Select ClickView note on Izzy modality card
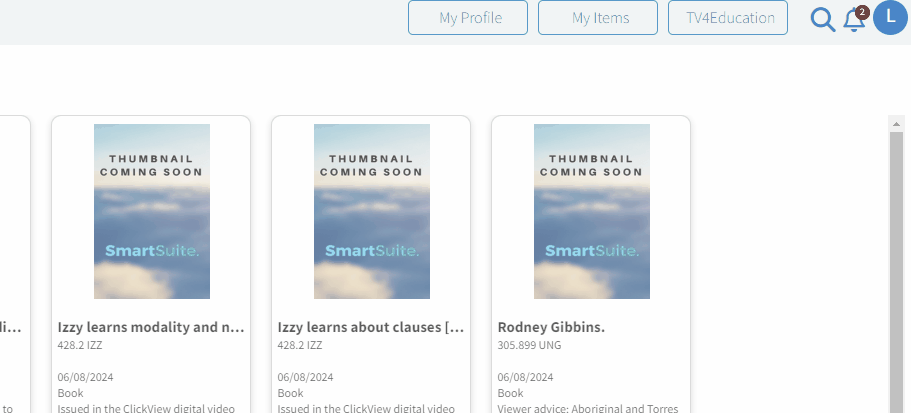Image resolution: width=911 pixels, height=413 pixels. tap(146, 408)
